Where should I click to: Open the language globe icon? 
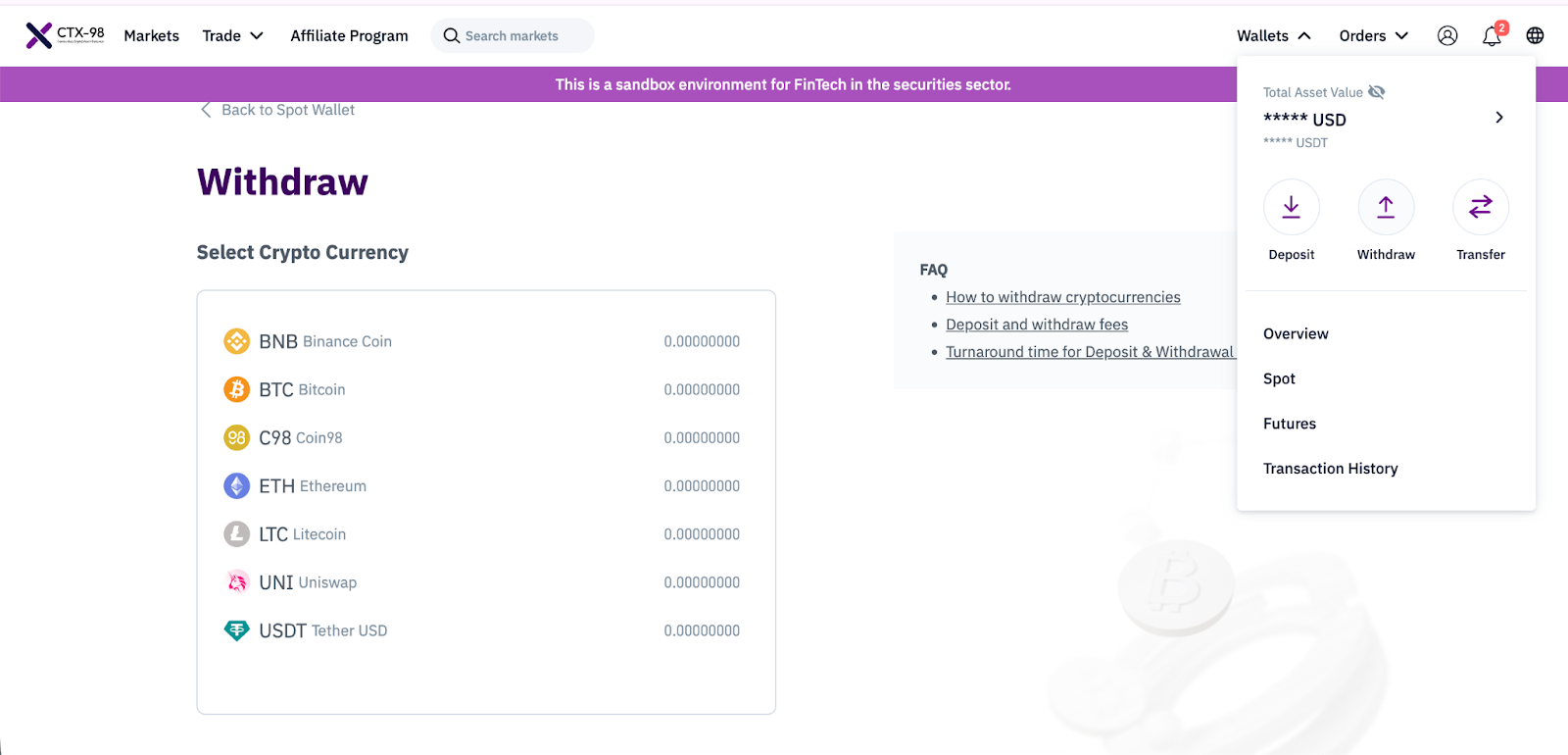(x=1536, y=35)
